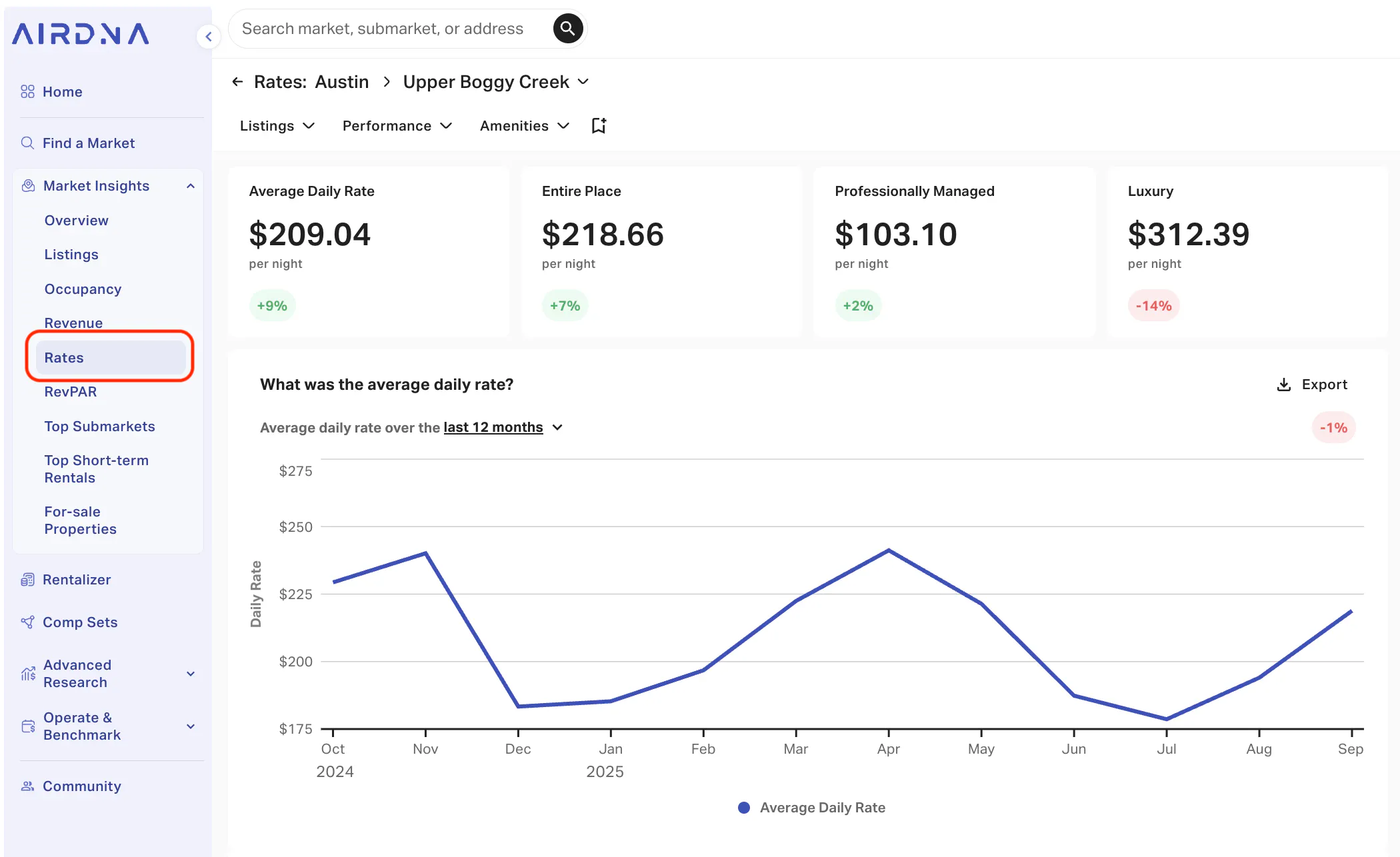Viewport: 1400px width, 857px height.
Task: Click Austin in the breadcrumb
Action: click(341, 81)
